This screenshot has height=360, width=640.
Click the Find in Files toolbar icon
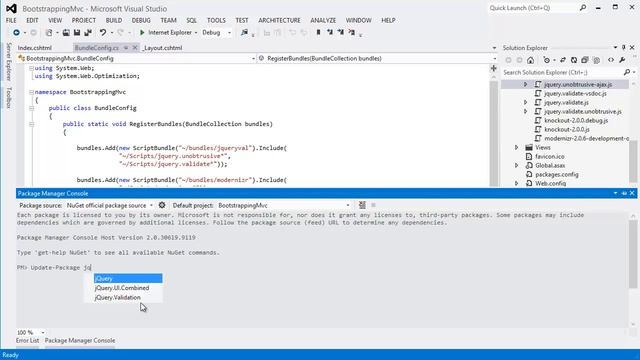click(244, 32)
